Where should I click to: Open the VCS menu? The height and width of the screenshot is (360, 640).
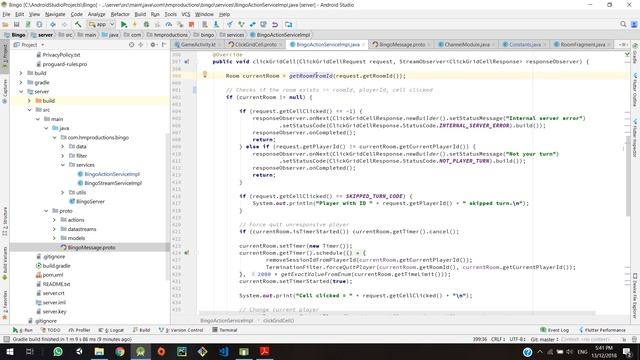tap(186, 14)
